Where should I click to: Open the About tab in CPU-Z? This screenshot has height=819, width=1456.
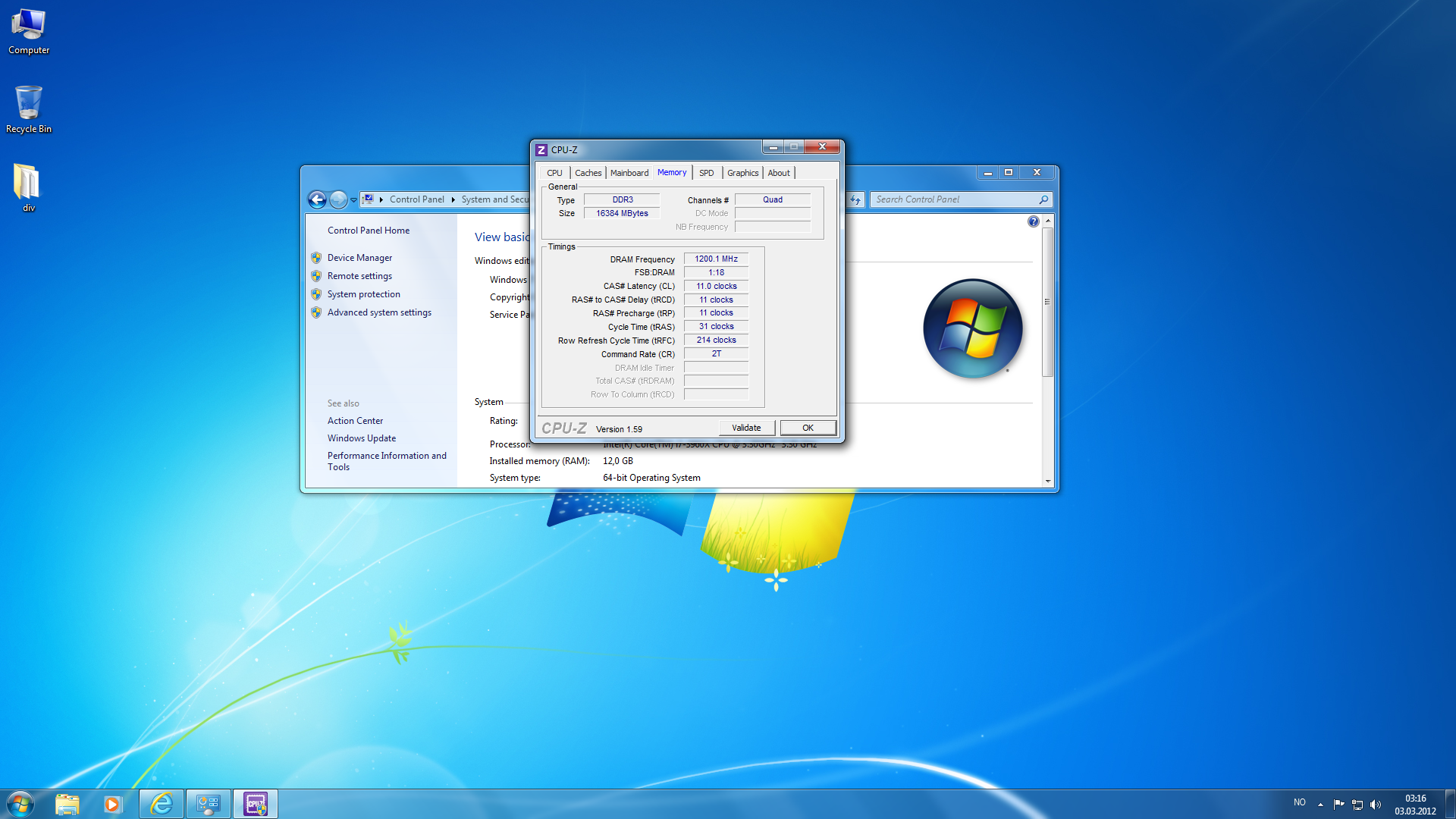click(779, 173)
